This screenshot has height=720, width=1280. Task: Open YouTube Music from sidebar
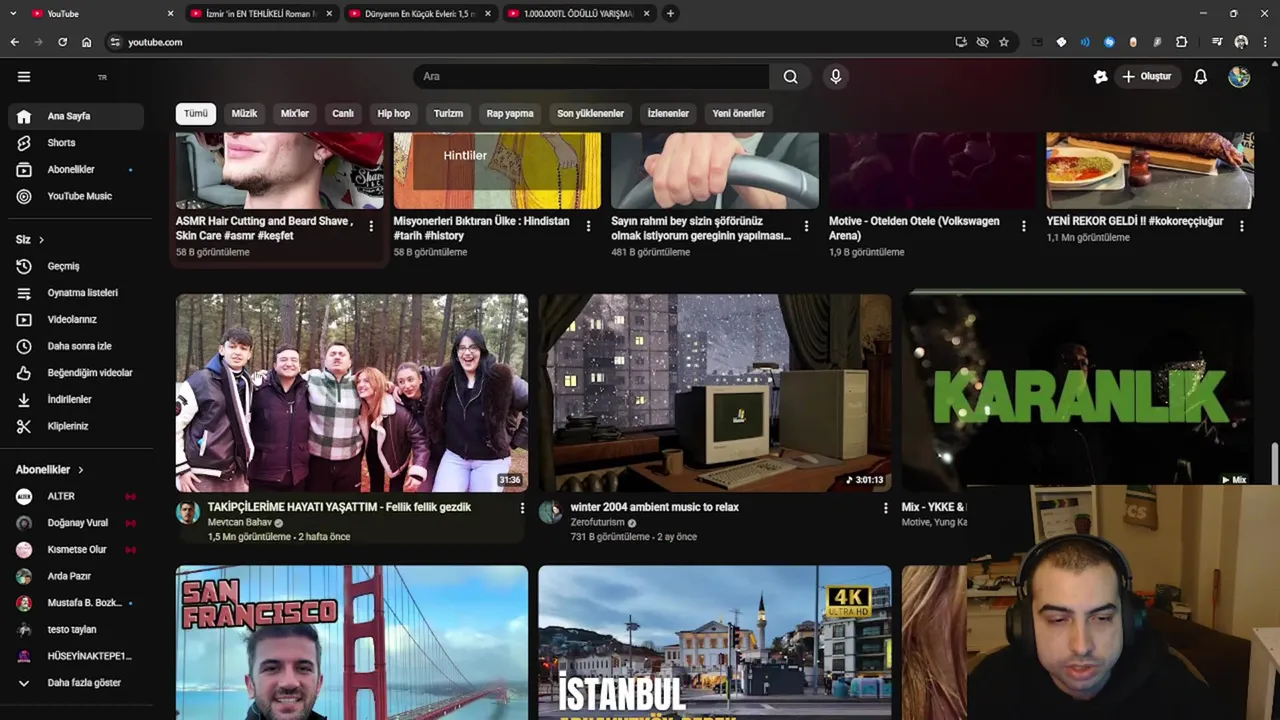pyautogui.click(x=76, y=196)
